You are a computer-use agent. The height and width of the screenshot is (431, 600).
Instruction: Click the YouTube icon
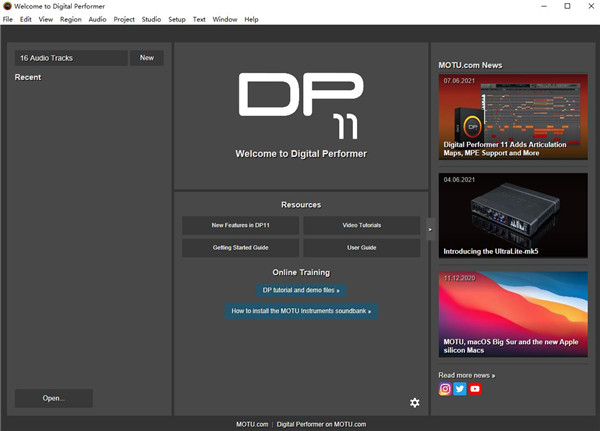(475, 389)
